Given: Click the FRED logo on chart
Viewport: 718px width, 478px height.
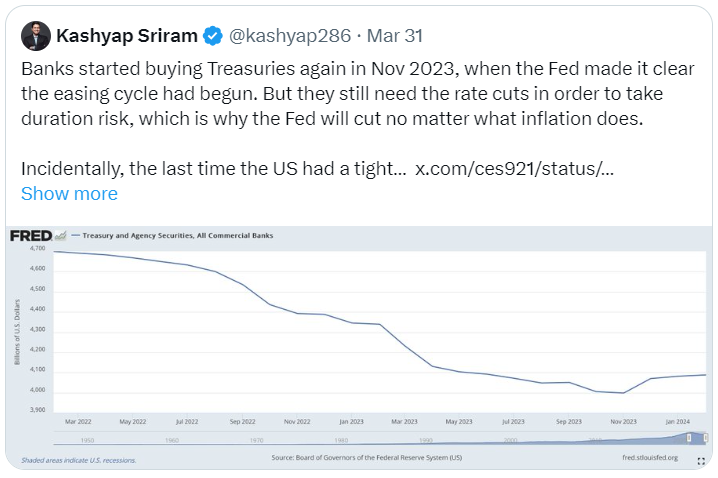Looking at the screenshot, I should (x=30, y=236).
